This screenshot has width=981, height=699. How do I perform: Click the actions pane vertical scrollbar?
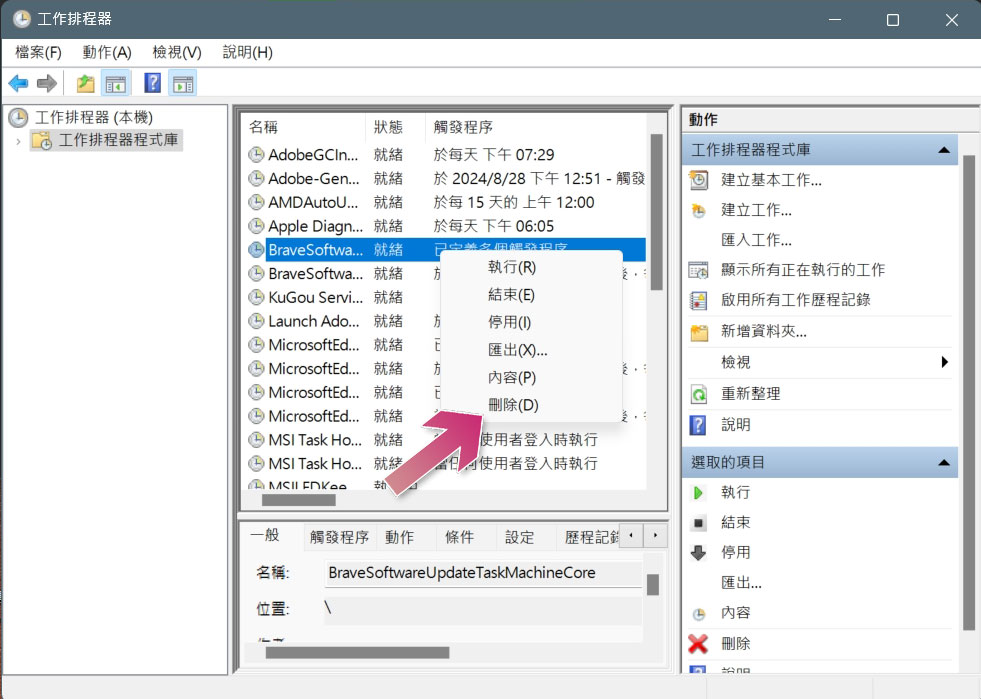coord(968,392)
